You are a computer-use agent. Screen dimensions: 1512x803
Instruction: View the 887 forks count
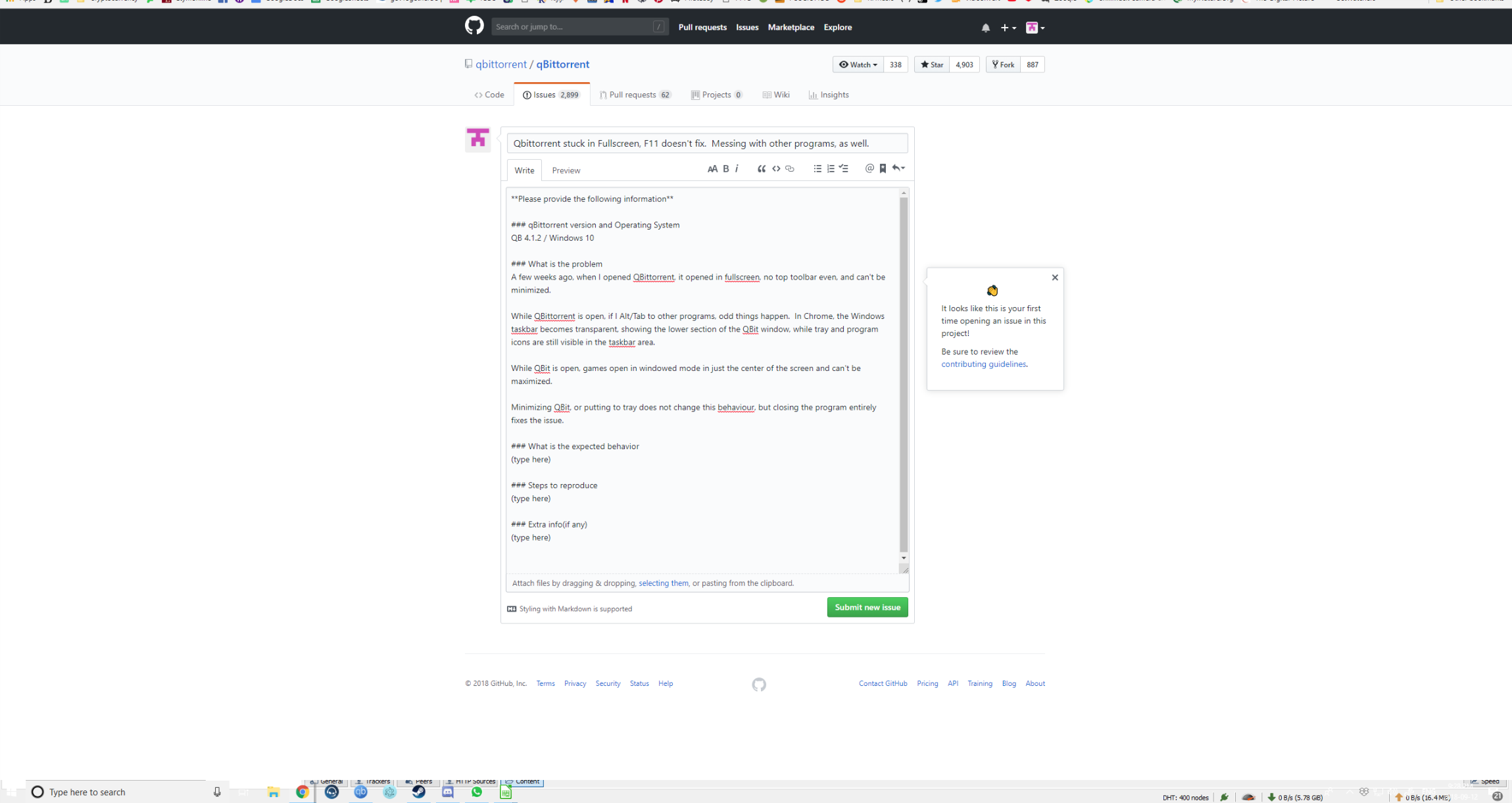point(1033,64)
